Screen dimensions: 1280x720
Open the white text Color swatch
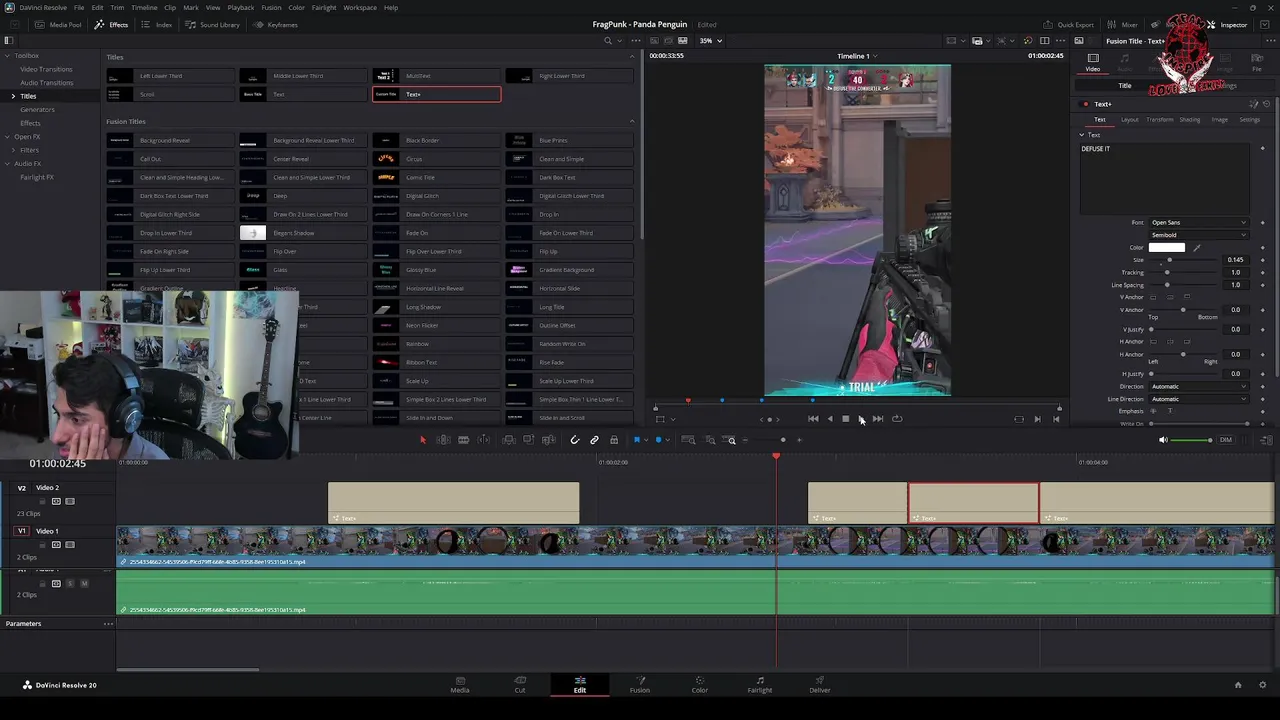pyautogui.click(x=1166, y=248)
